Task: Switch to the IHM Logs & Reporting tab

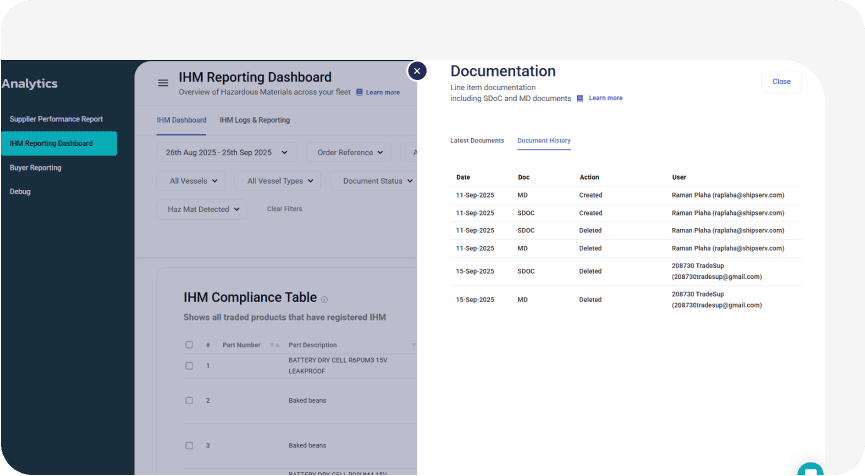Action: point(254,120)
